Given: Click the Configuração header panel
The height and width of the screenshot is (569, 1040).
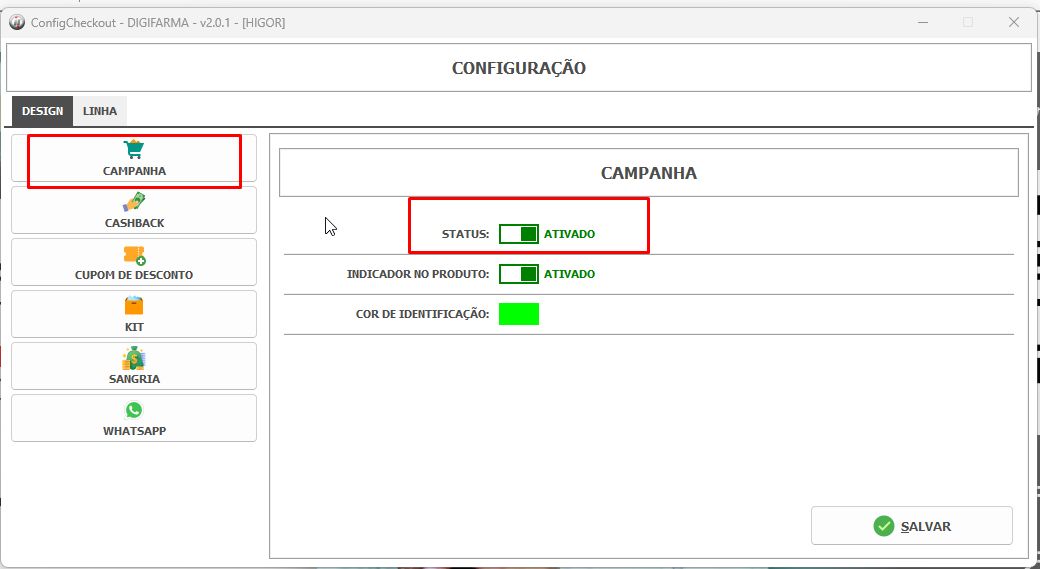Looking at the screenshot, I should (x=519, y=68).
